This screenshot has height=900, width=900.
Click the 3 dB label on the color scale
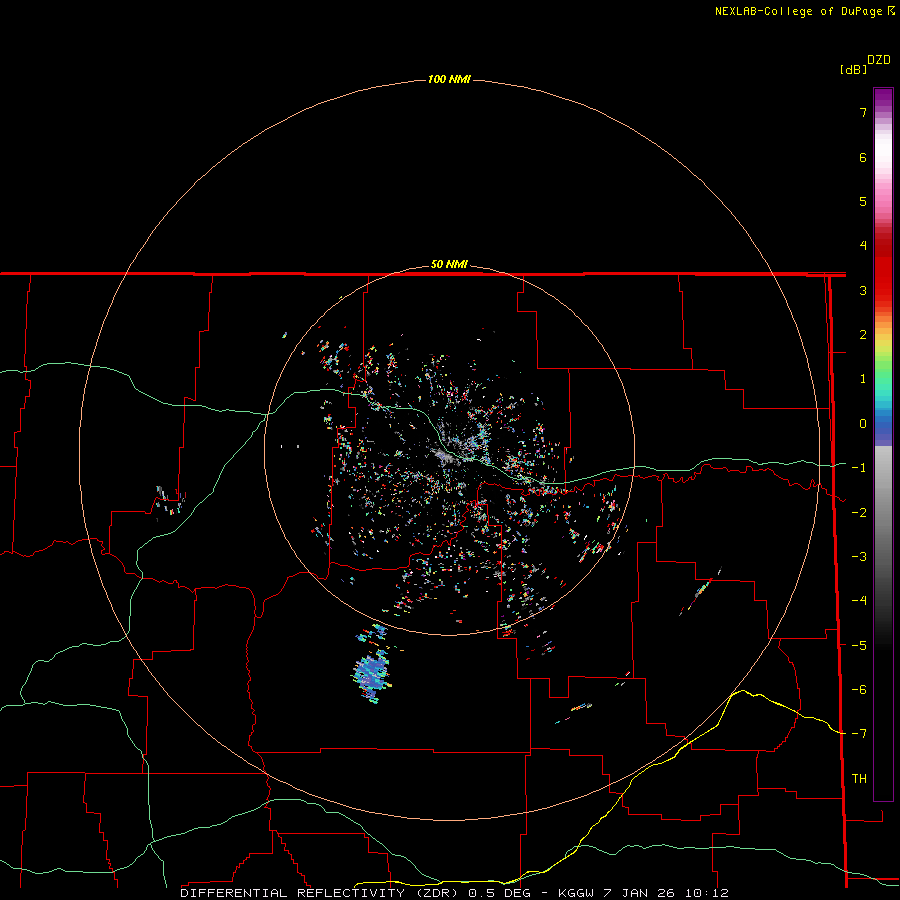pos(863,290)
